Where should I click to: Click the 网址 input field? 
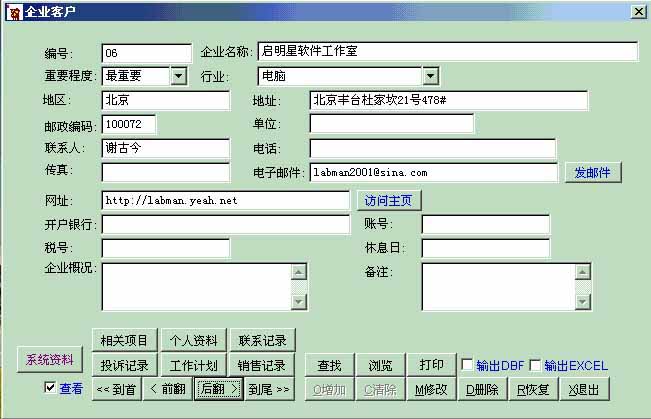pyautogui.click(x=225, y=201)
